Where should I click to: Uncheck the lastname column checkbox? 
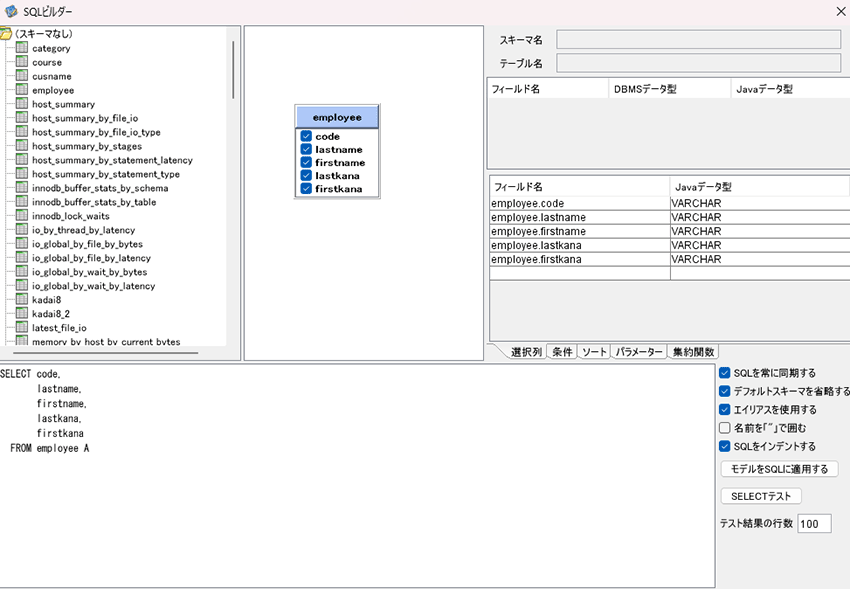(x=306, y=149)
